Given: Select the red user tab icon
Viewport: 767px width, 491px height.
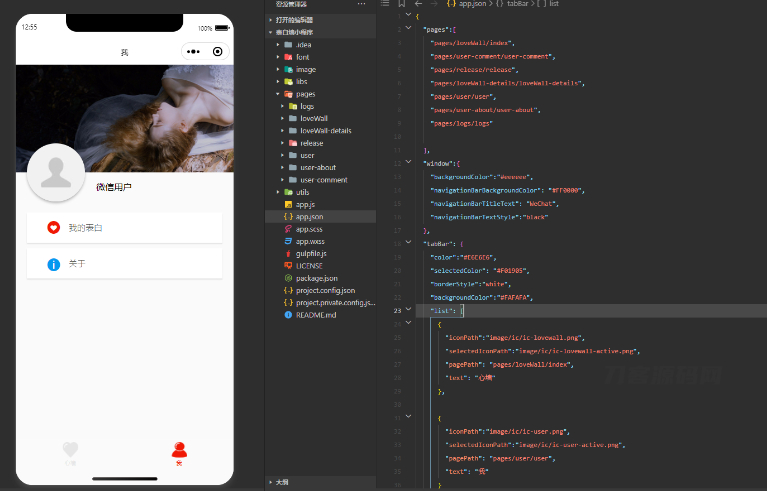Looking at the screenshot, I should (x=179, y=449).
